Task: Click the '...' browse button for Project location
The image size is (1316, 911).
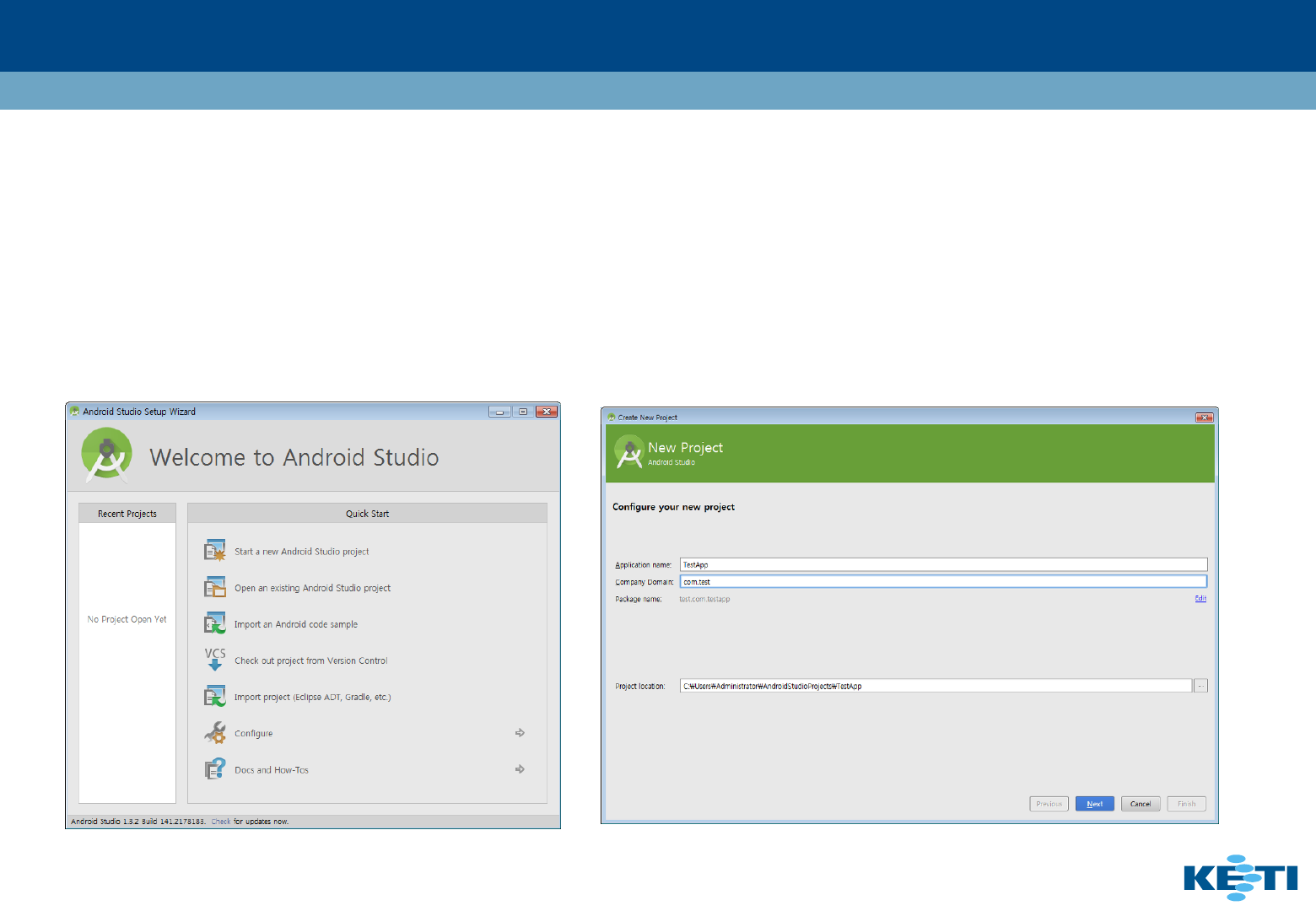Action: [x=1201, y=686]
